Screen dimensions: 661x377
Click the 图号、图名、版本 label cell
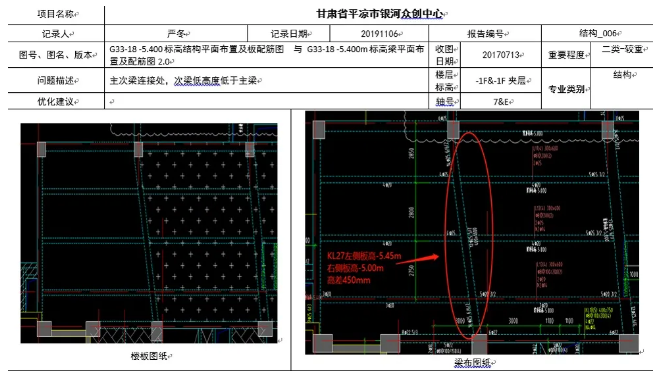(x=56, y=55)
